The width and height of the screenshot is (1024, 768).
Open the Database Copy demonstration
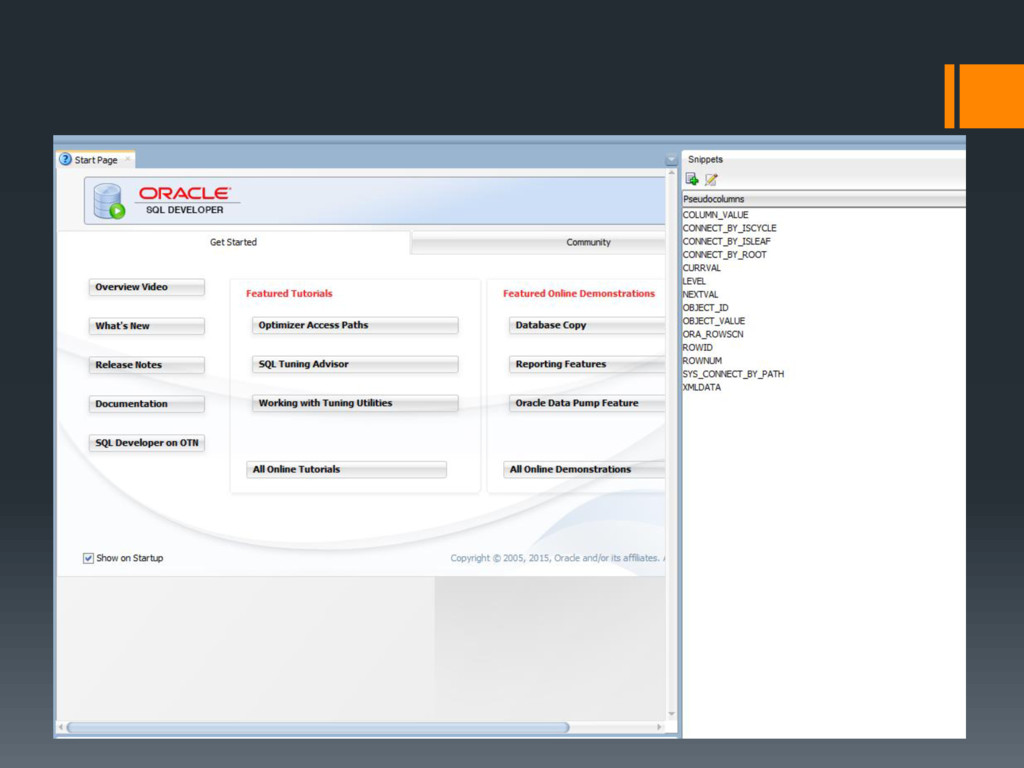pos(586,325)
